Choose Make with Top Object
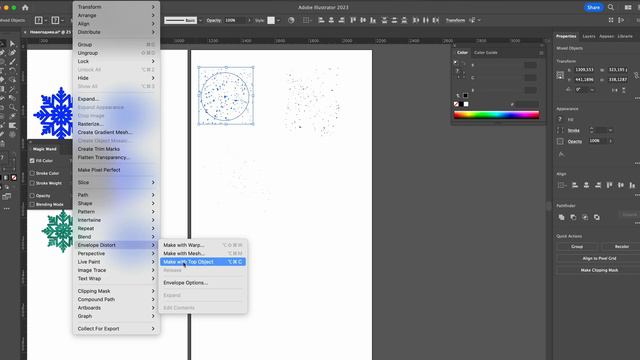640x360 pixels. [203, 262]
